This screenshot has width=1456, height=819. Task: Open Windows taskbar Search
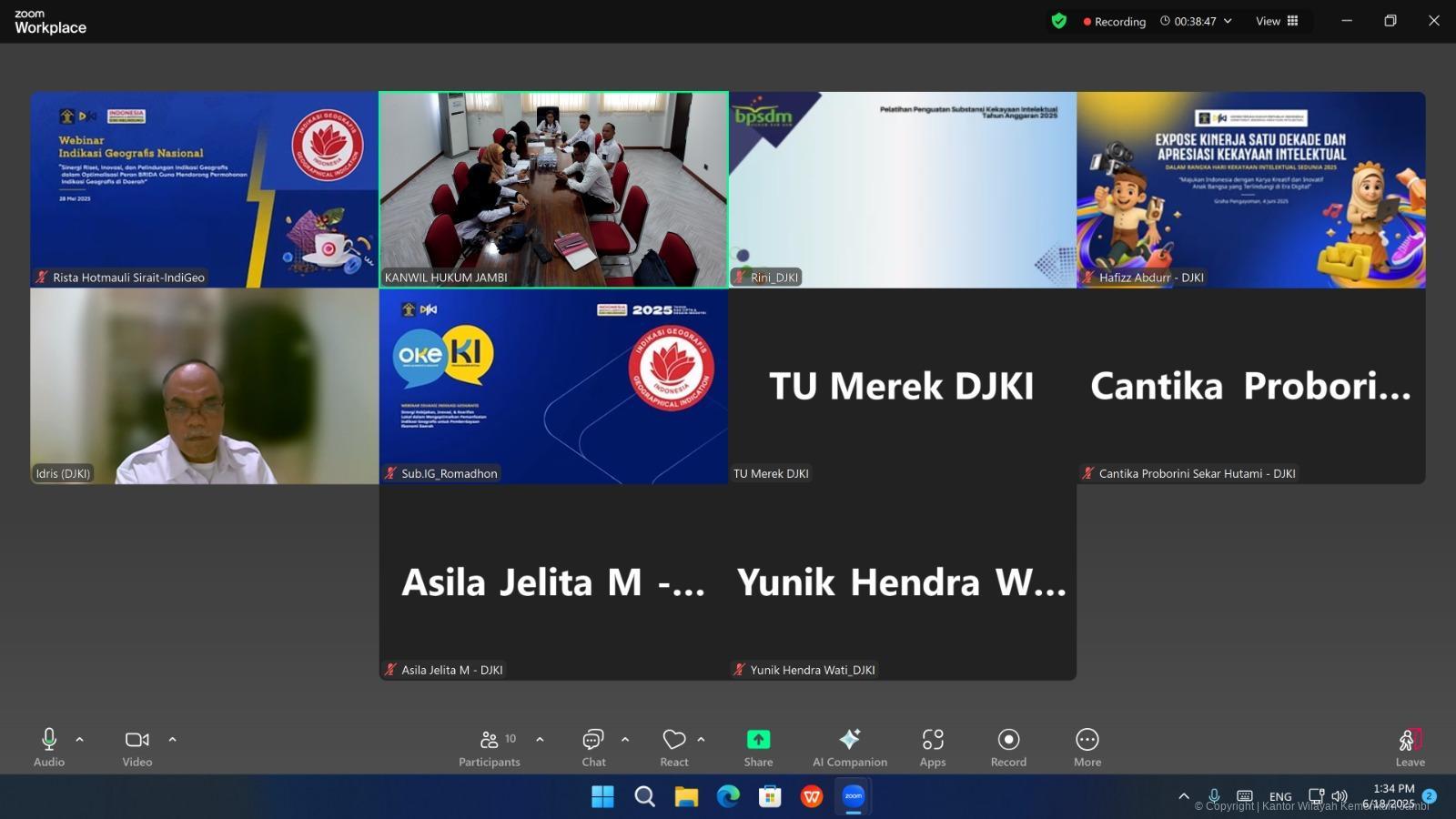point(644,797)
